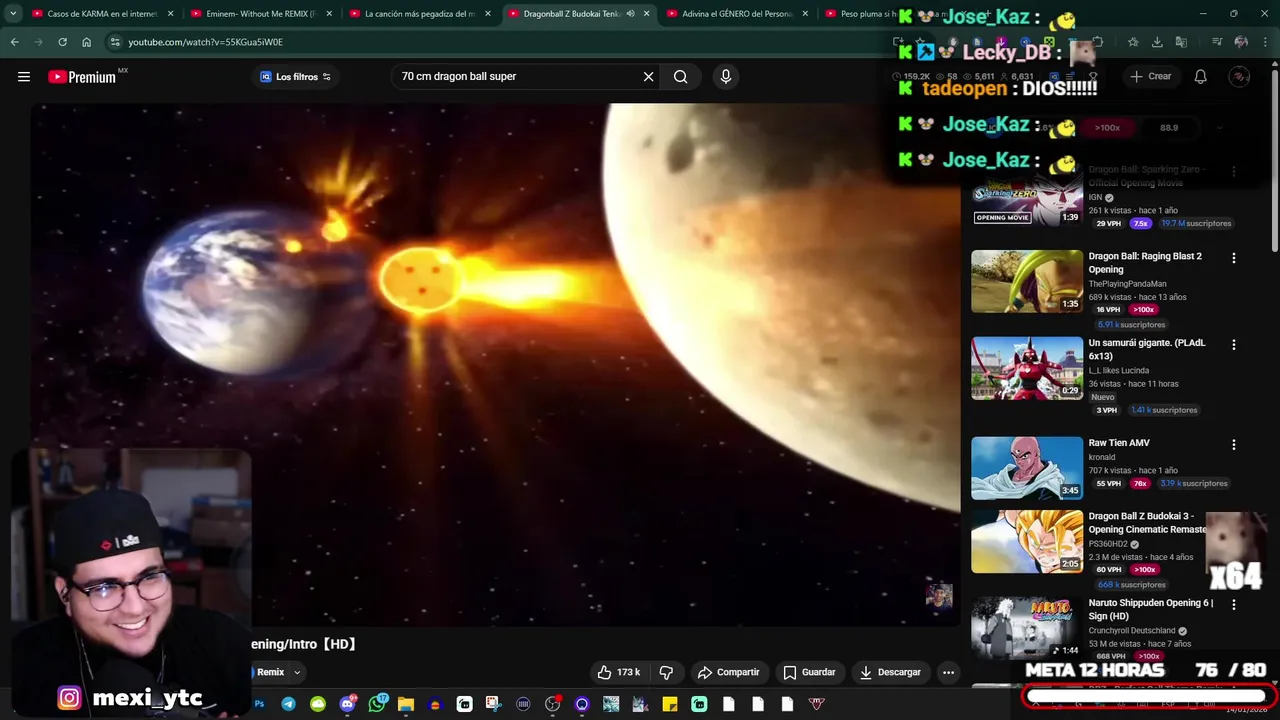Open File Explorer from the taskbar
1280x720 pixels.
click(x=405, y=704)
